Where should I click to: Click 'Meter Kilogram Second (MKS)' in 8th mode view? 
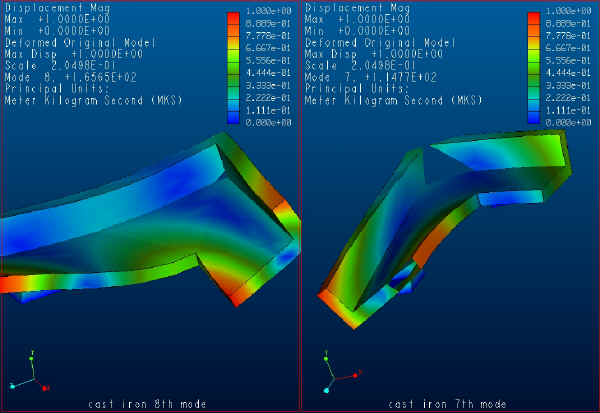coord(94,100)
